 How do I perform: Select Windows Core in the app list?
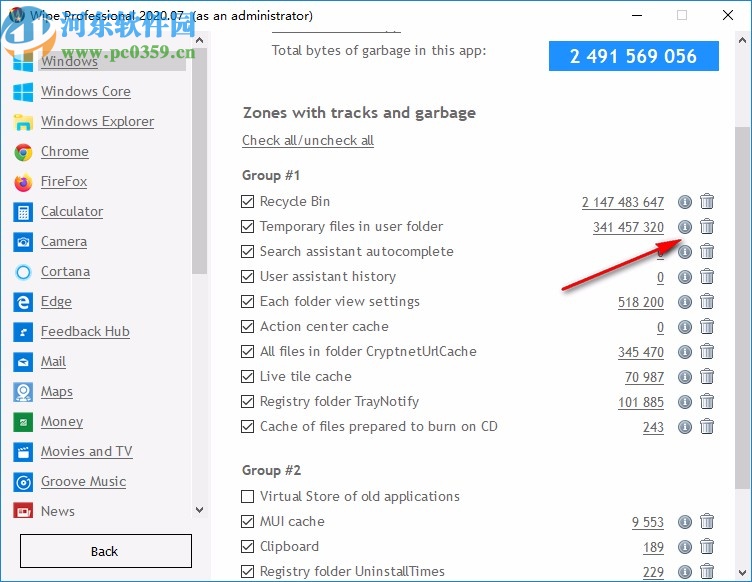[85, 91]
